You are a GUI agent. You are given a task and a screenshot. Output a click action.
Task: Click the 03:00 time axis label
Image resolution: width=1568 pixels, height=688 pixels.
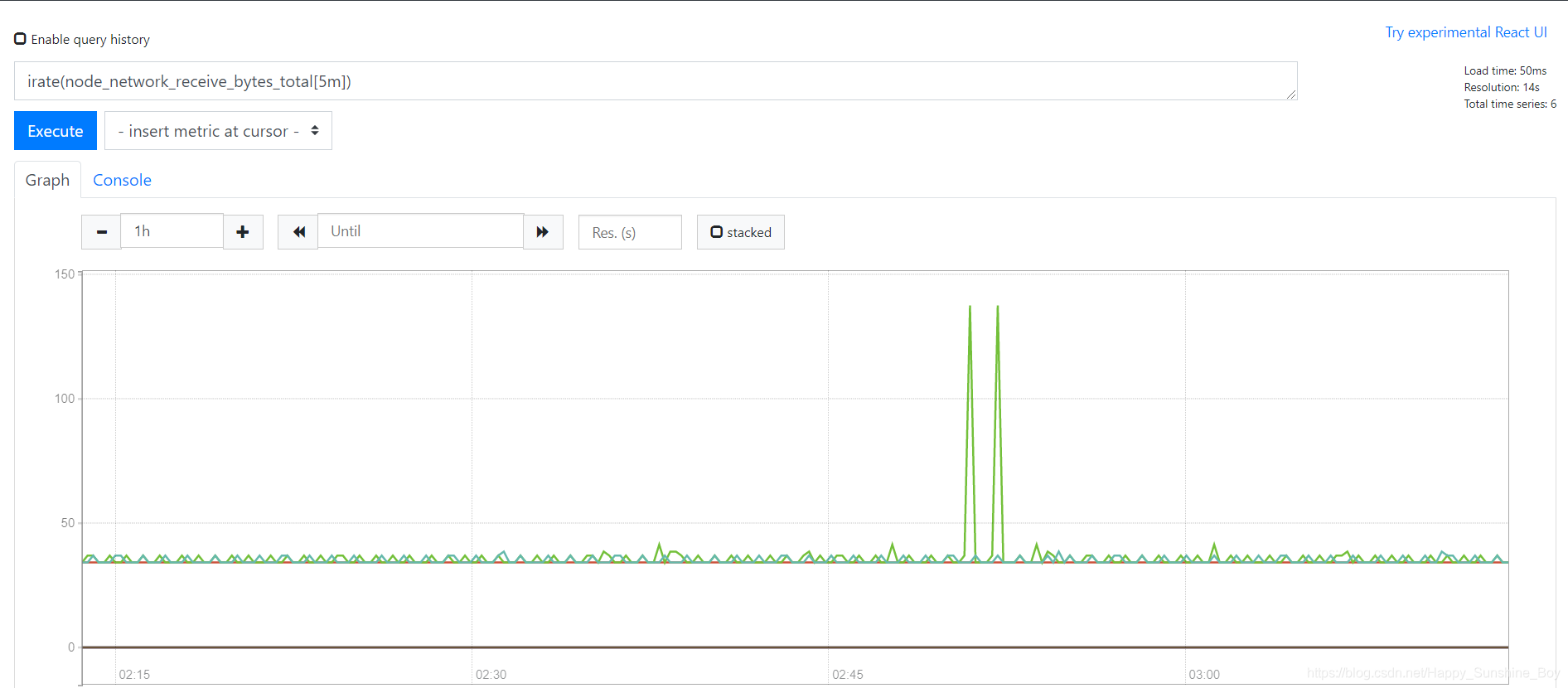tap(1204, 675)
